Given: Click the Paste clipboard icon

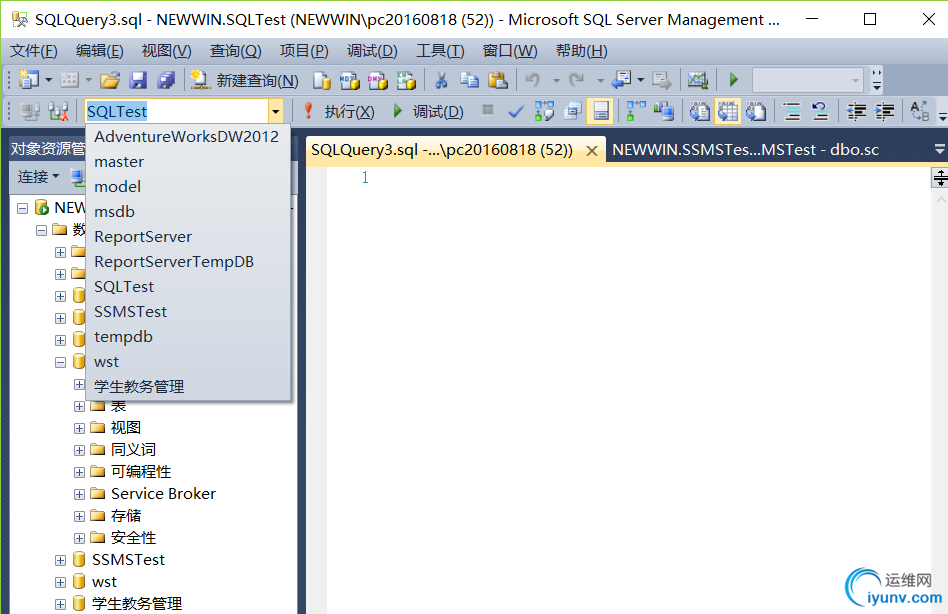Looking at the screenshot, I should point(498,80).
